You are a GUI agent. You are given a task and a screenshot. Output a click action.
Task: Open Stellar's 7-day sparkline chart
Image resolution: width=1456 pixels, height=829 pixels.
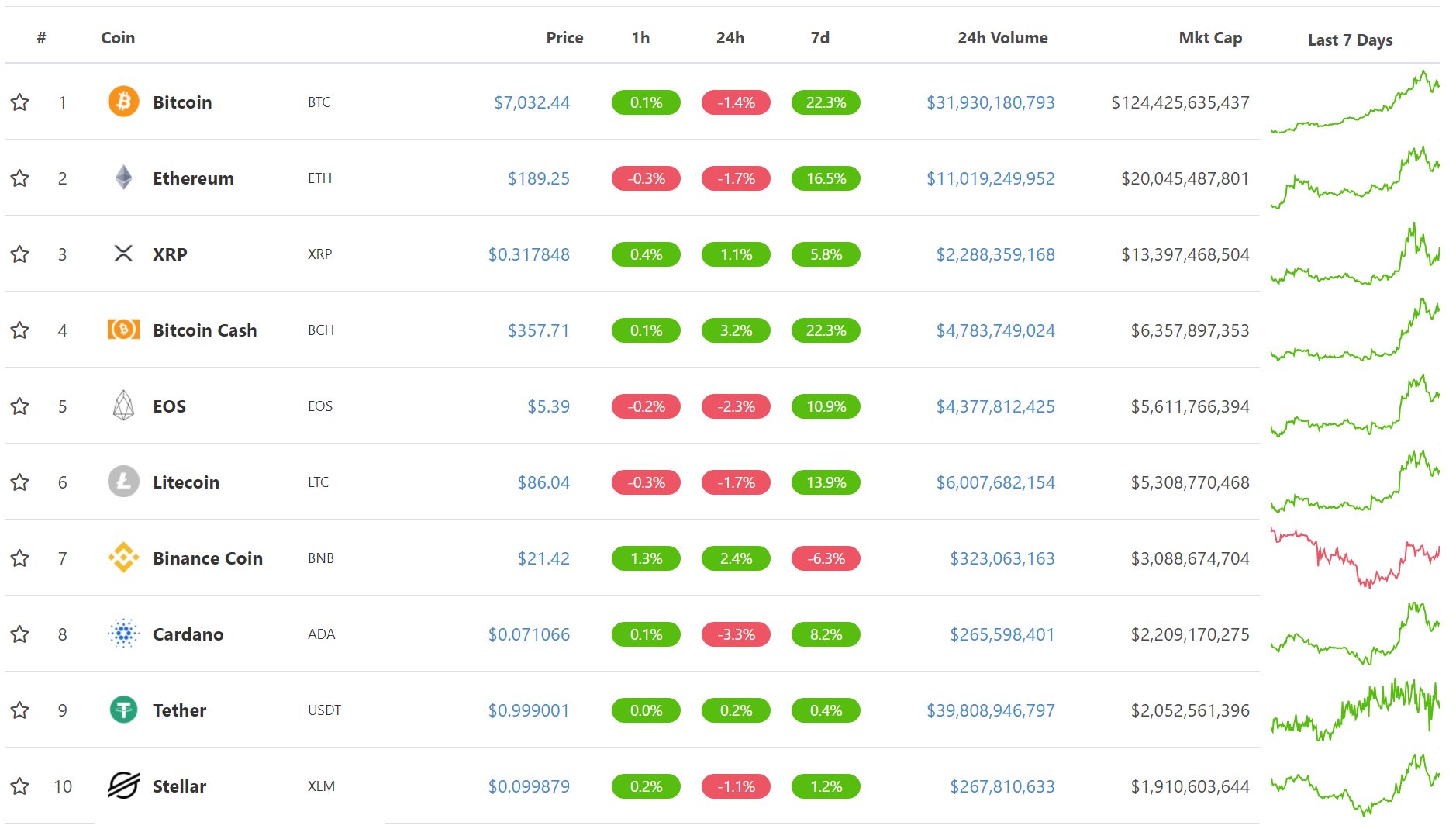[x=1354, y=785]
